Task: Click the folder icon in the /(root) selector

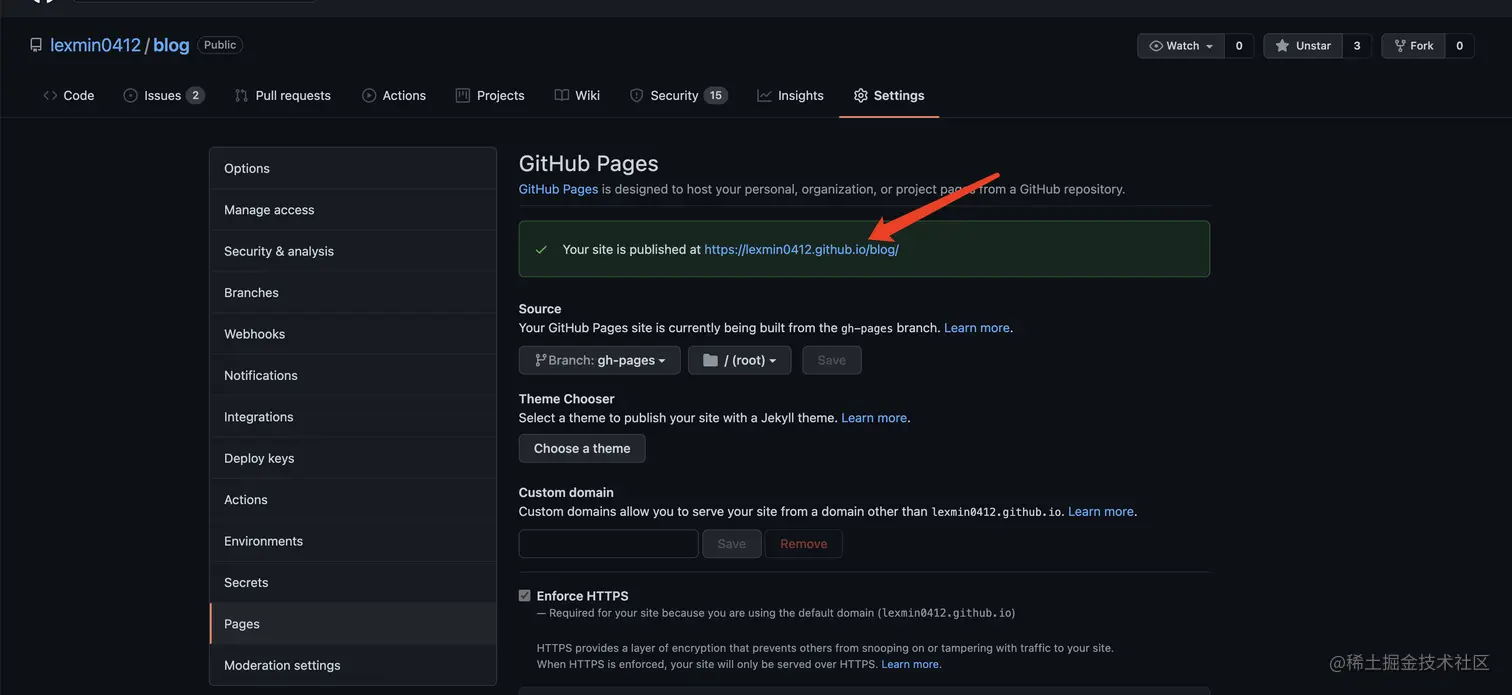Action: [x=710, y=360]
